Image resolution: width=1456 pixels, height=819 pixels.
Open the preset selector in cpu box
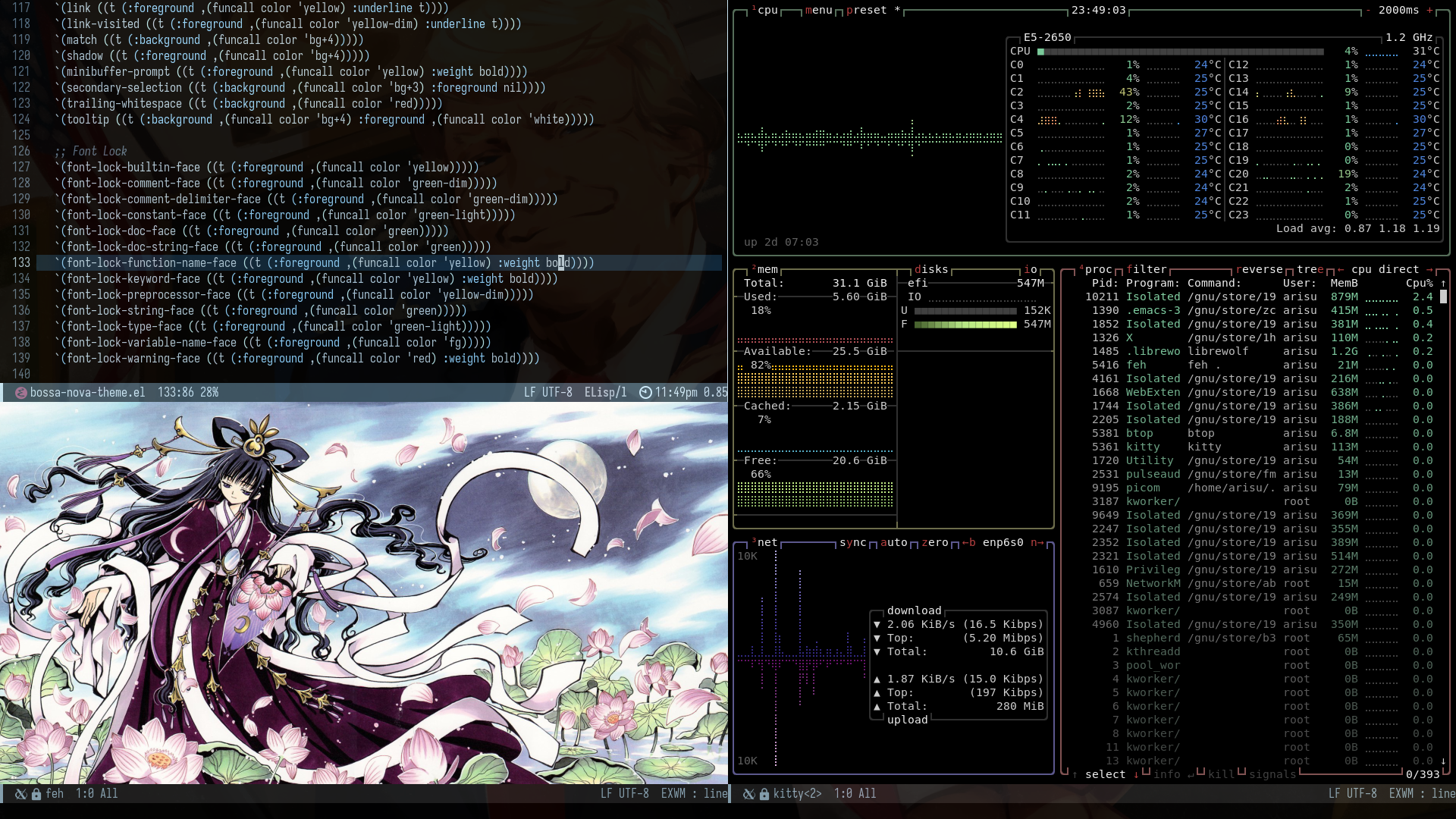pos(866,11)
